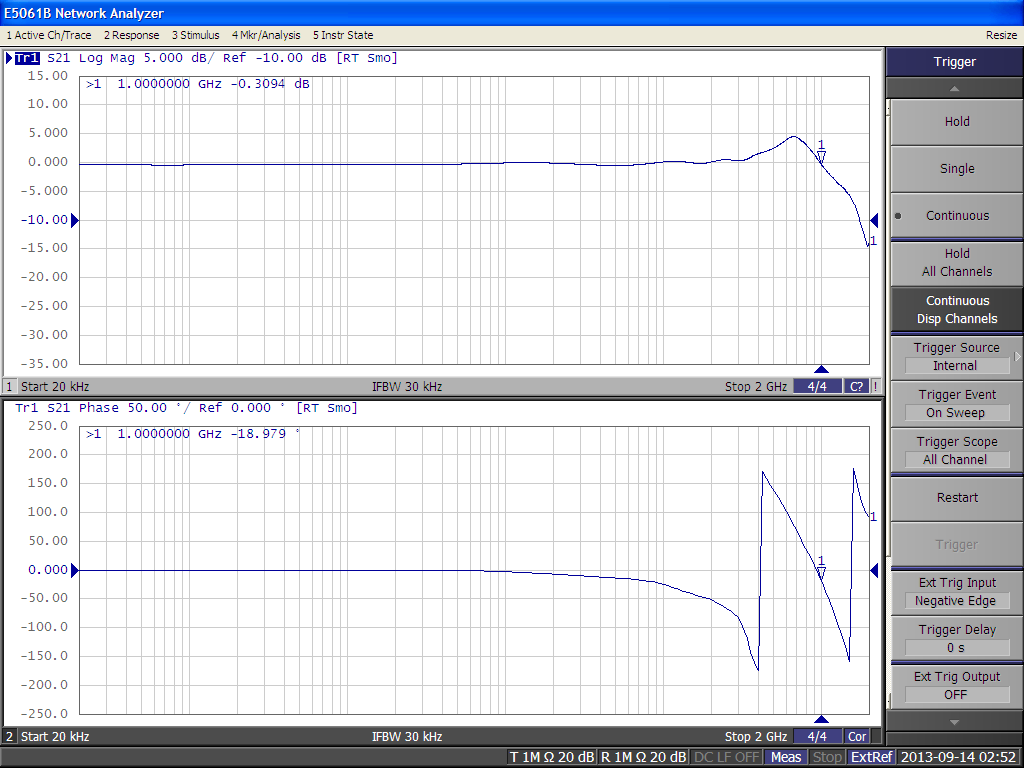
Task: Toggle Trigger Event On Sweep
Action: 957,404
